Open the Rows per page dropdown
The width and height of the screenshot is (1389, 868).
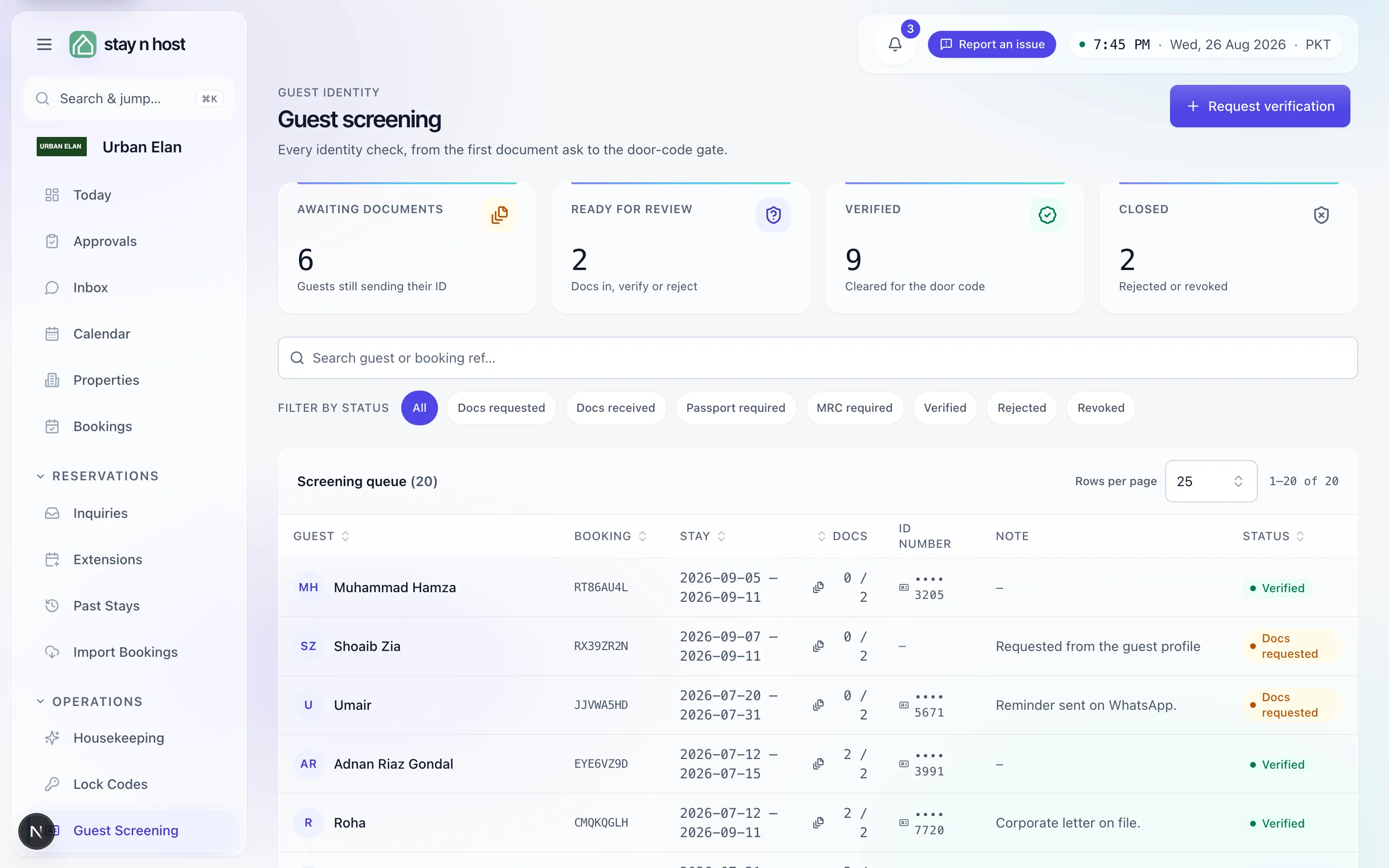tap(1211, 481)
